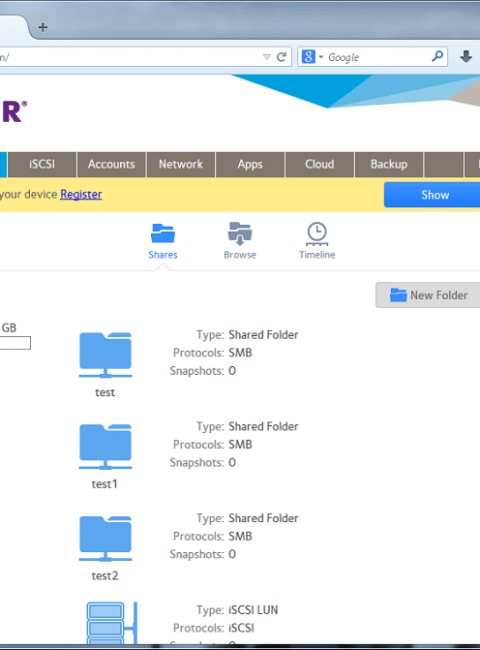Screen dimensions: 480x650
Task: Open the URL history dropdown arrow
Action: pos(267,57)
